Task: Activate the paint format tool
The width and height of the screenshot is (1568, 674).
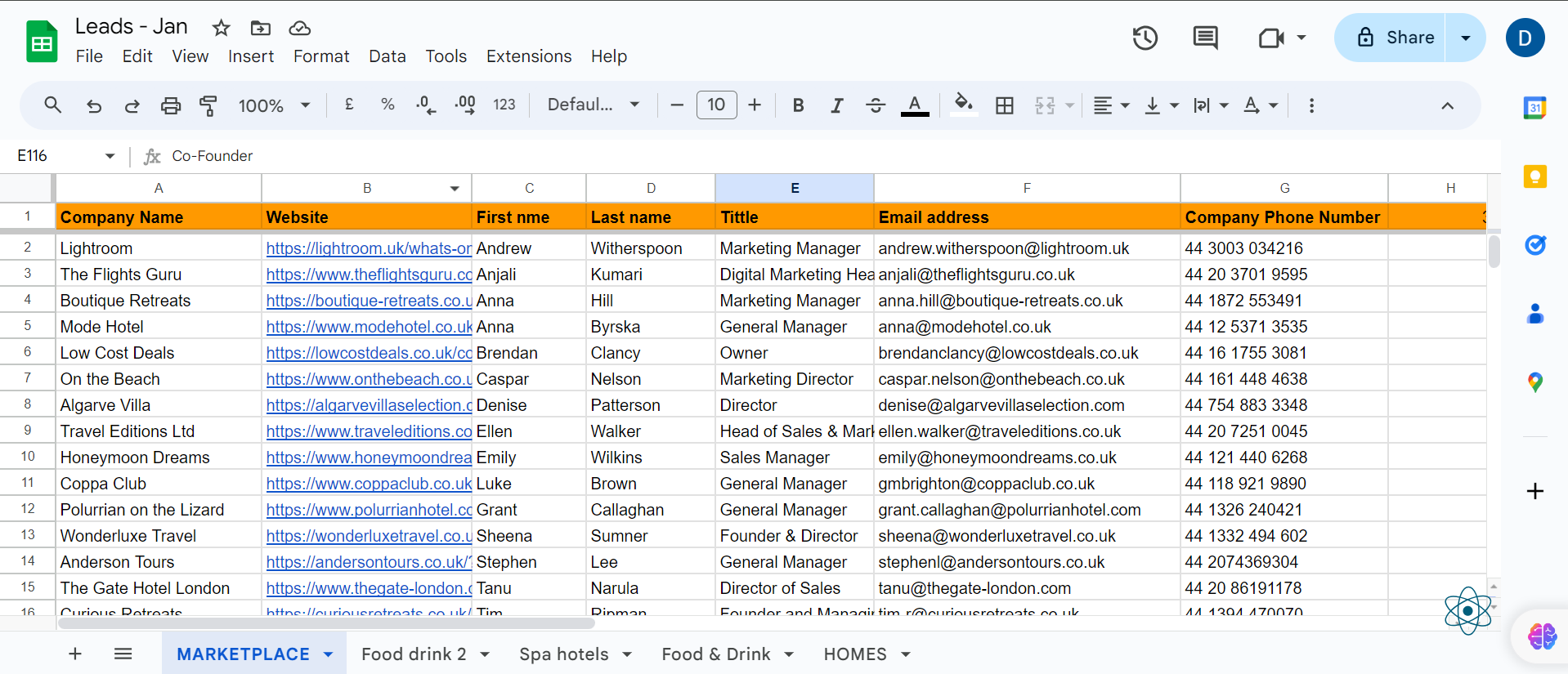Action: 208,105
